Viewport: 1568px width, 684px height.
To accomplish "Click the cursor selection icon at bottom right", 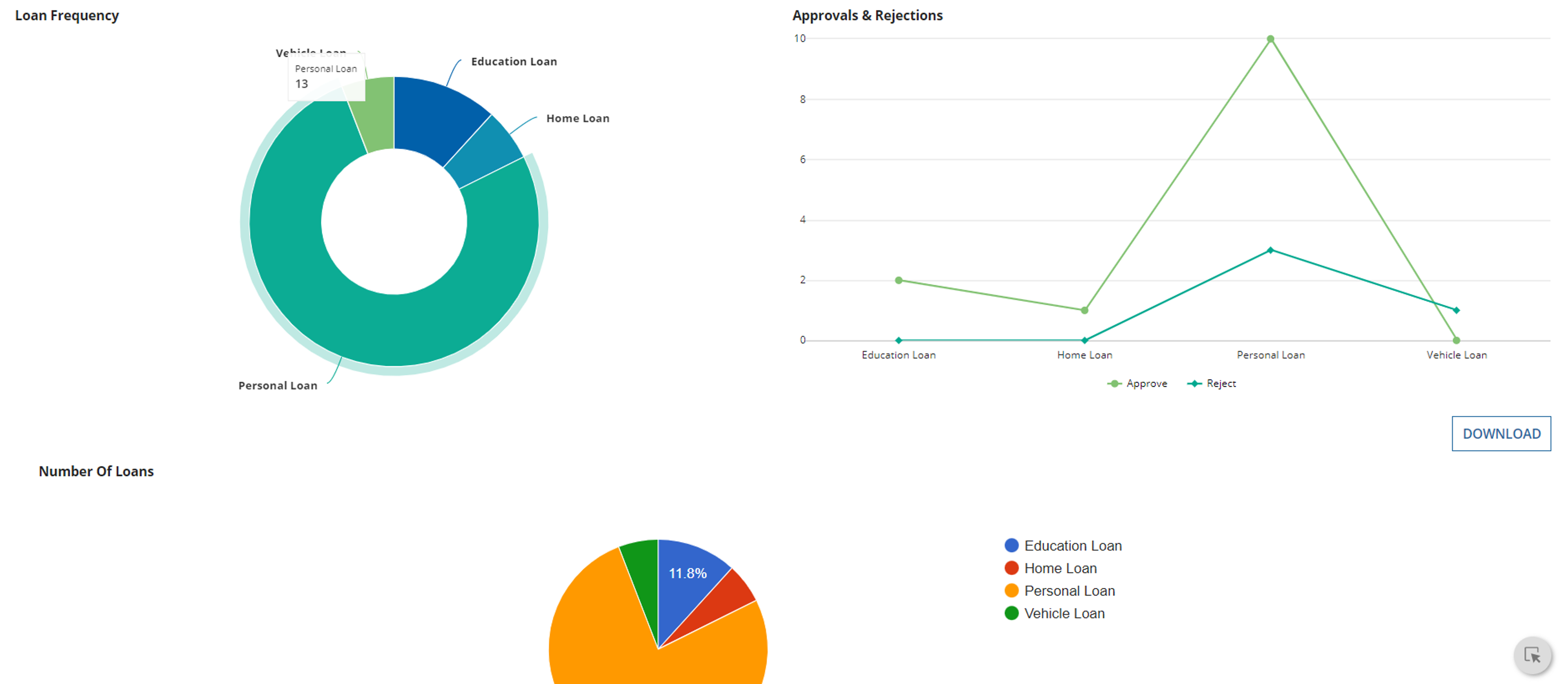I will coord(1532,655).
